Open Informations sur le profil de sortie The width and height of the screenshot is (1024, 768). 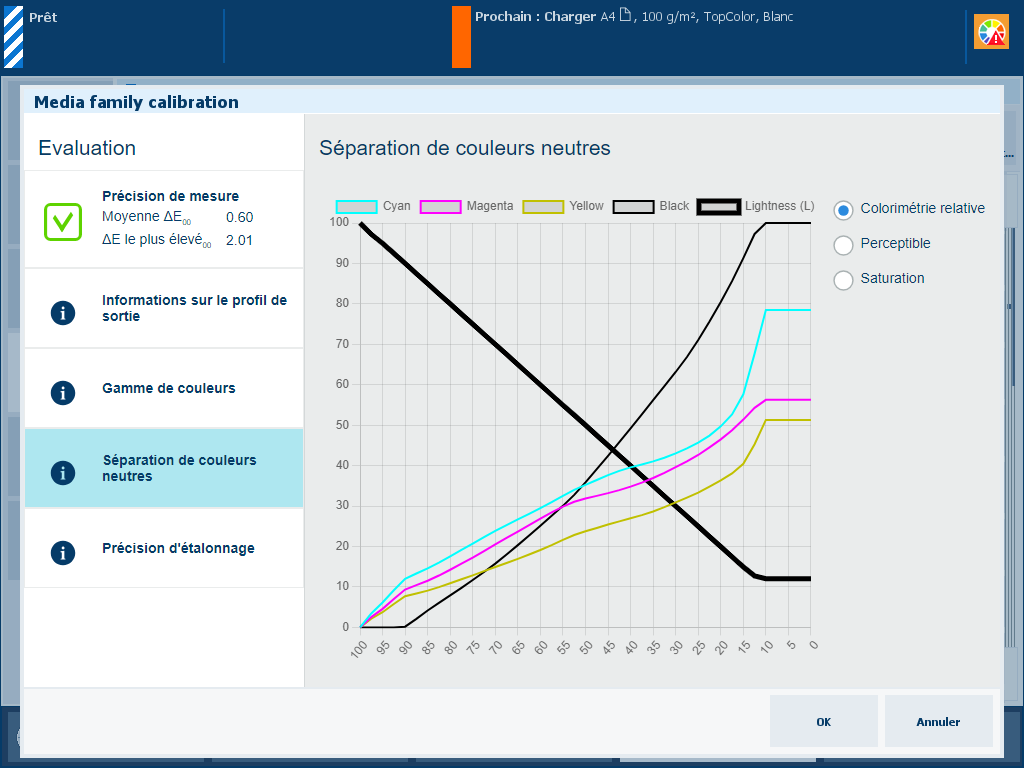point(194,308)
